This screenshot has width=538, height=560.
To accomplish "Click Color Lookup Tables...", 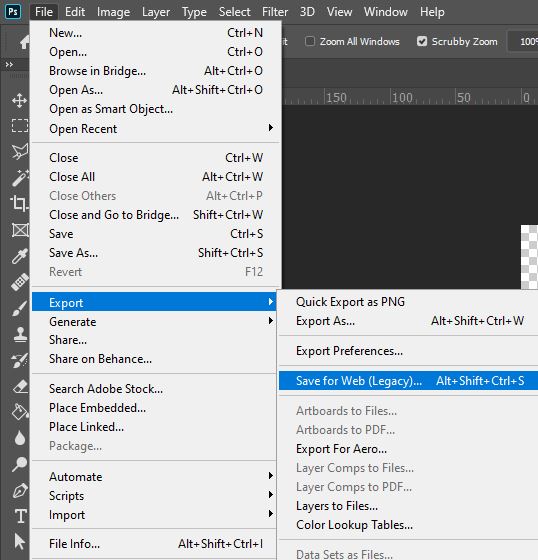I will (x=408, y=525).
